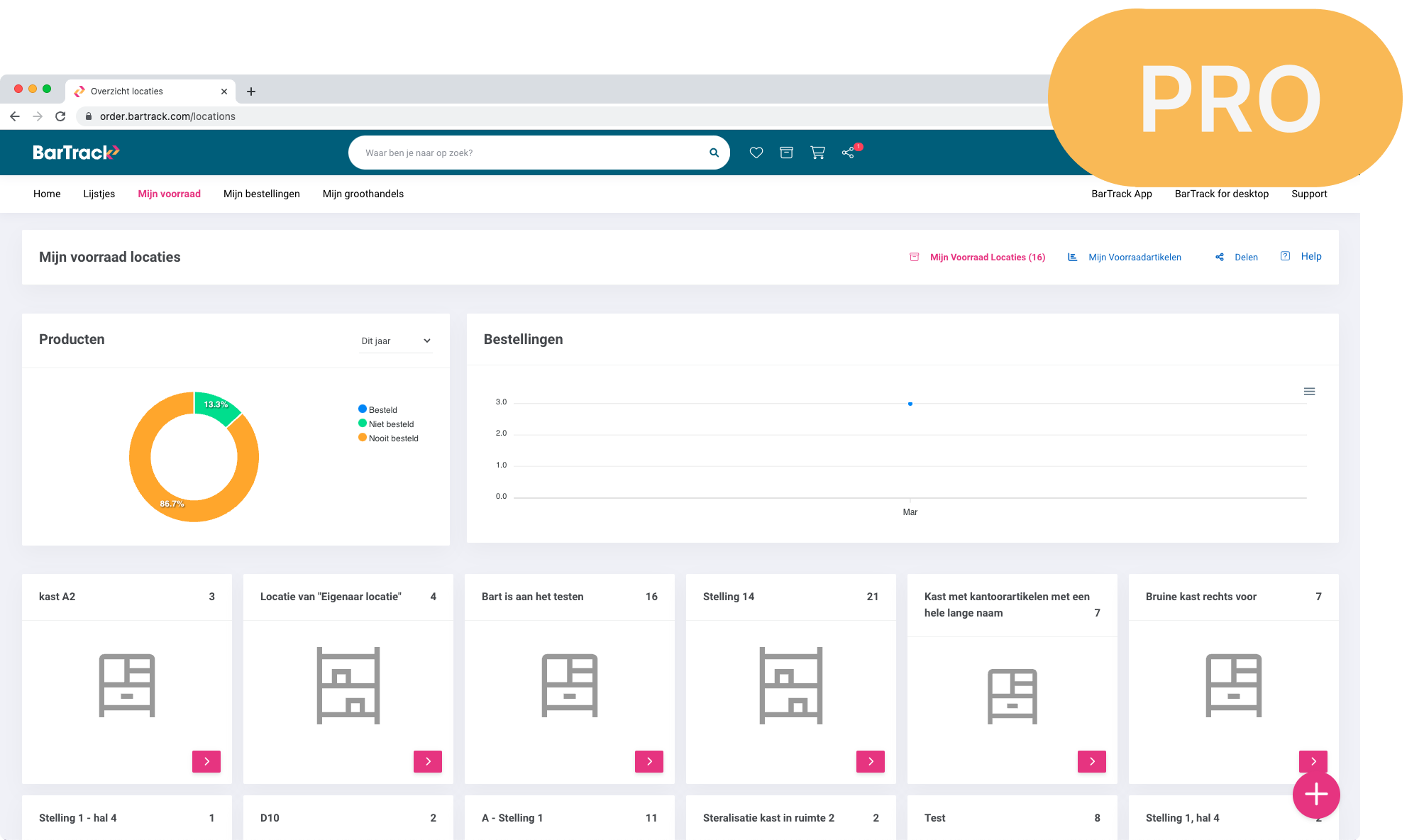This screenshot has height=840, width=1424.
Task: Go to Mijn bestellingen menu item
Action: click(x=262, y=194)
